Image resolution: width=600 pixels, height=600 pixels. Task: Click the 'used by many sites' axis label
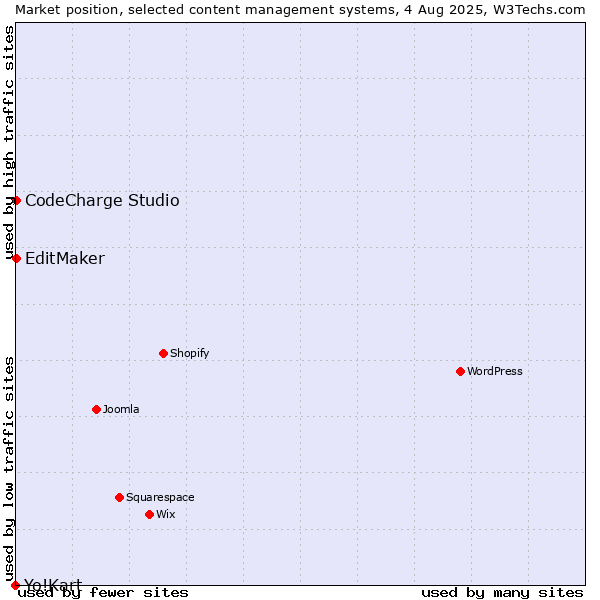pos(502,593)
